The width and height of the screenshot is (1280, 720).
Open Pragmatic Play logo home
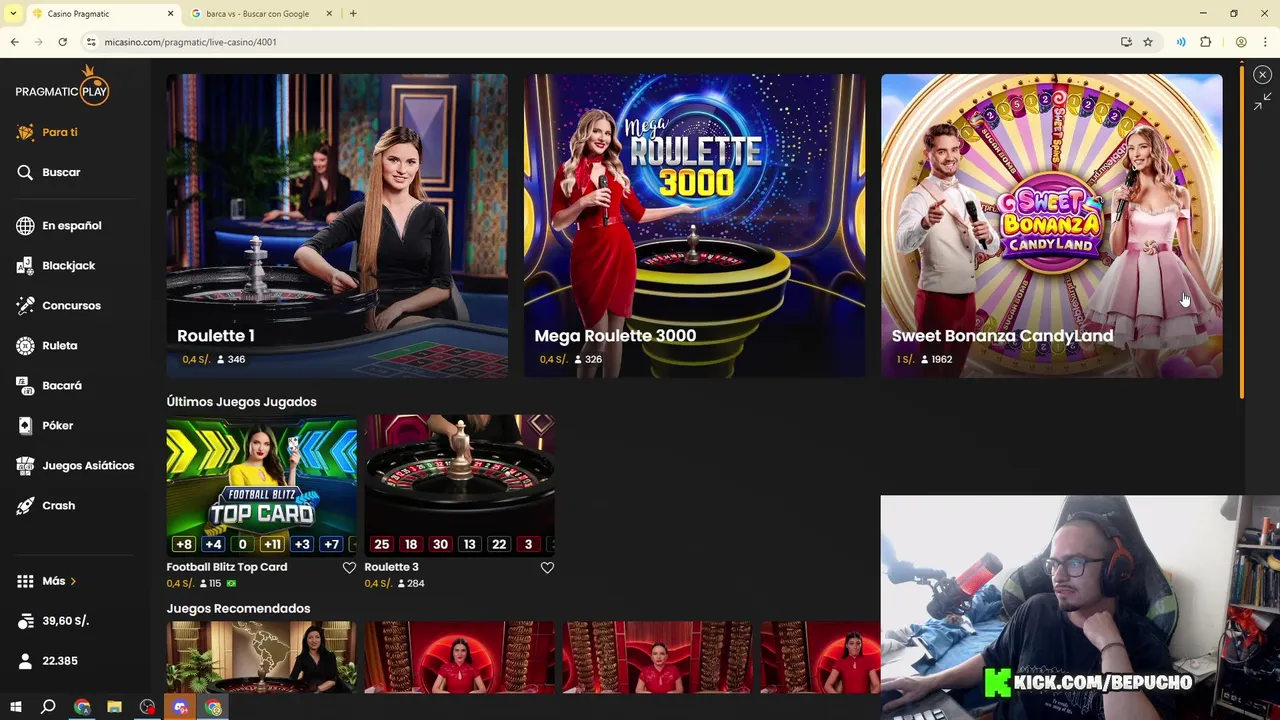point(62,86)
